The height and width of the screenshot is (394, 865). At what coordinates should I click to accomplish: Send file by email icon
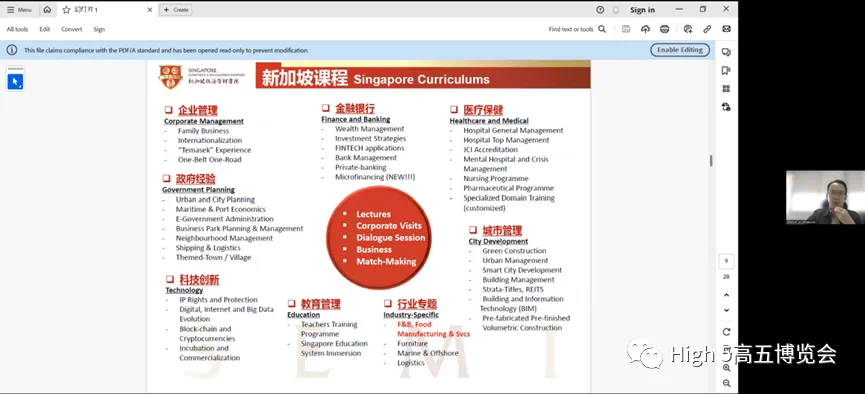click(727, 29)
